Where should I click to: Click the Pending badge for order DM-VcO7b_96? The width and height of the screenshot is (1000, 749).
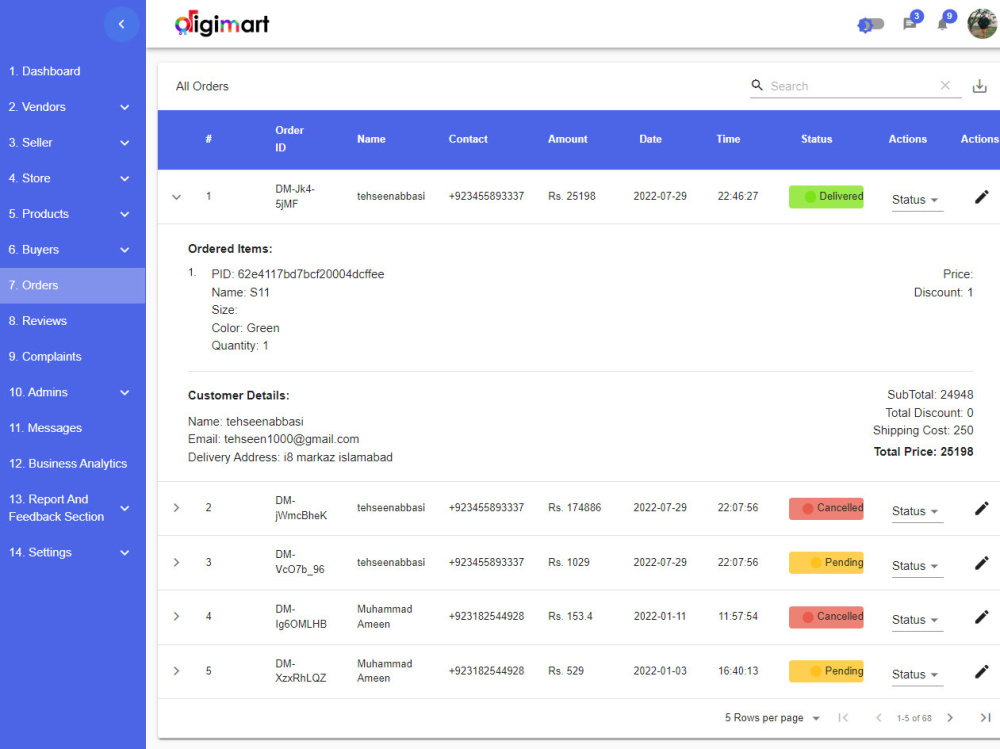click(826, 563)
